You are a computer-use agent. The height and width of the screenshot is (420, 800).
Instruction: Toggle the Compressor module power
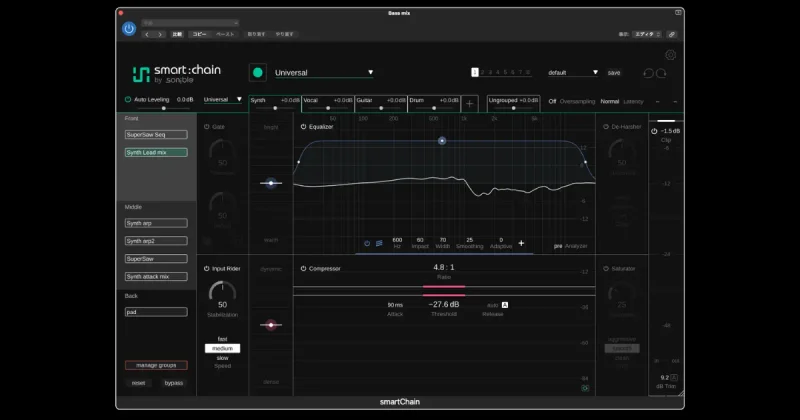pyautogui.click(x=303, y=268)
